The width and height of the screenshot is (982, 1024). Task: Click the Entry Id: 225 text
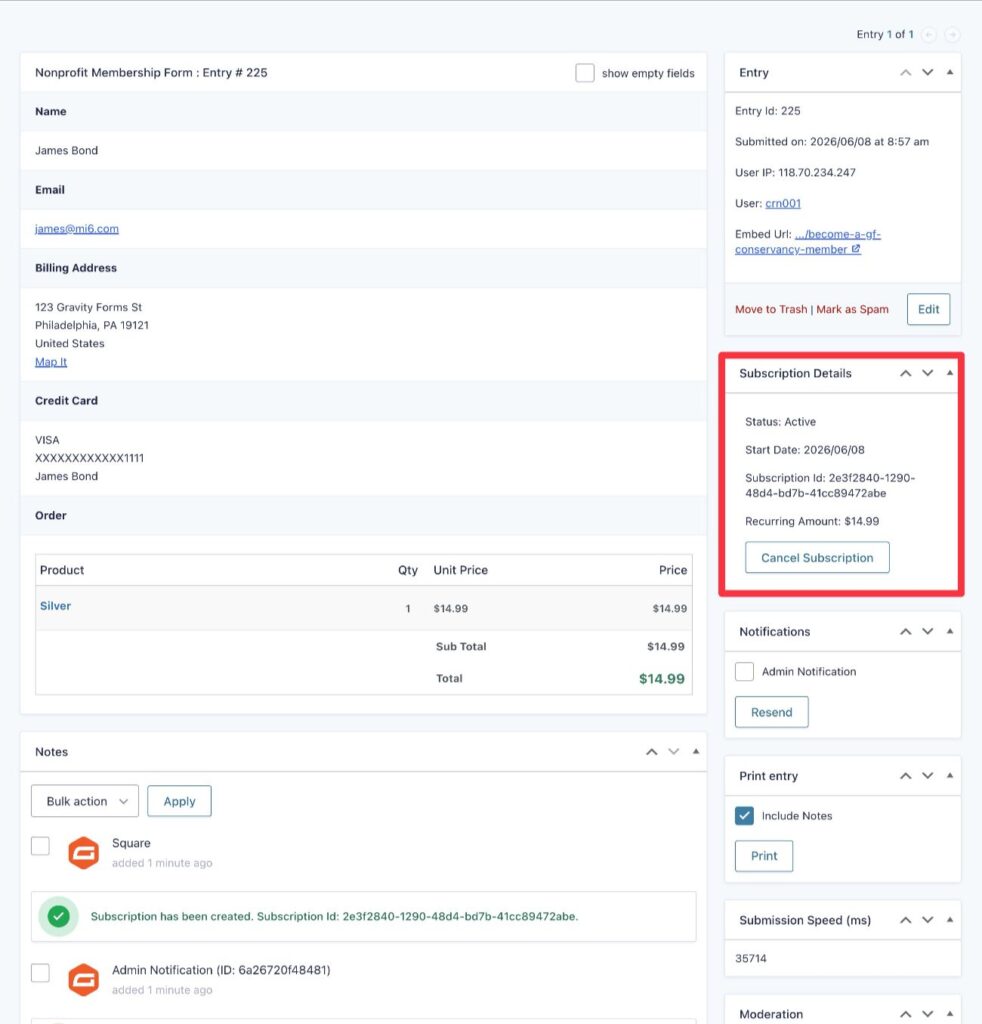(768, 111)
